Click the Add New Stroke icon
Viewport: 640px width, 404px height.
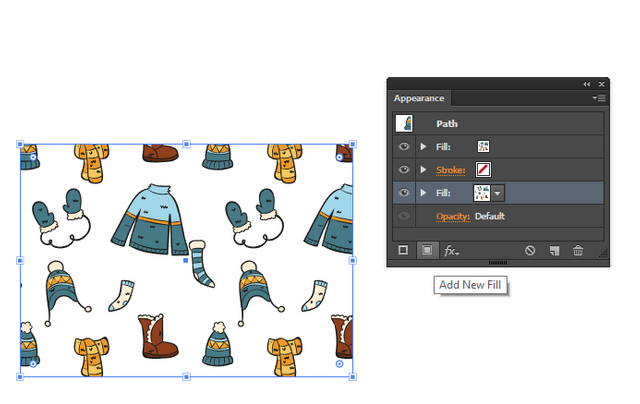tap(403, 250)
